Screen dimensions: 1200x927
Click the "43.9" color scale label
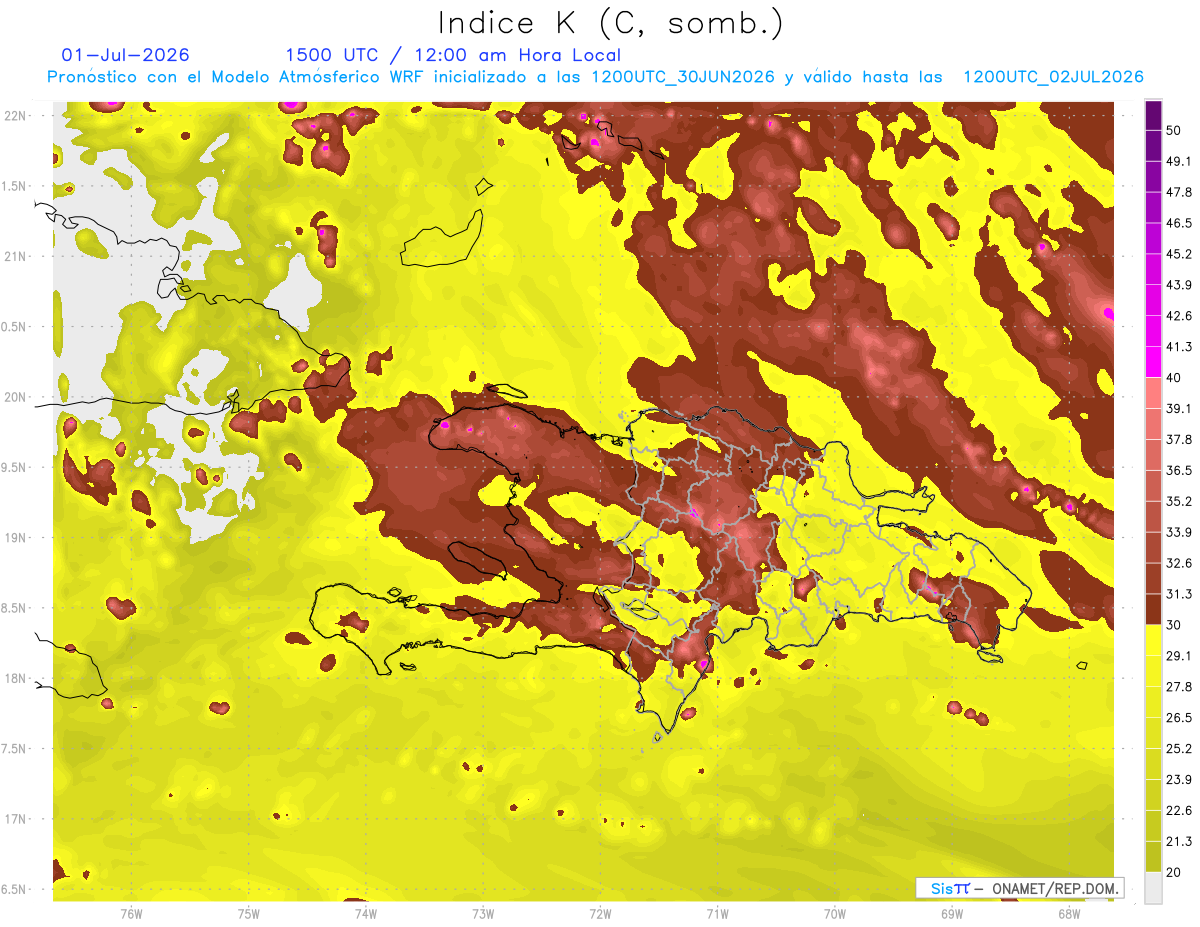pyautogui.click(x=1180, y=285)
